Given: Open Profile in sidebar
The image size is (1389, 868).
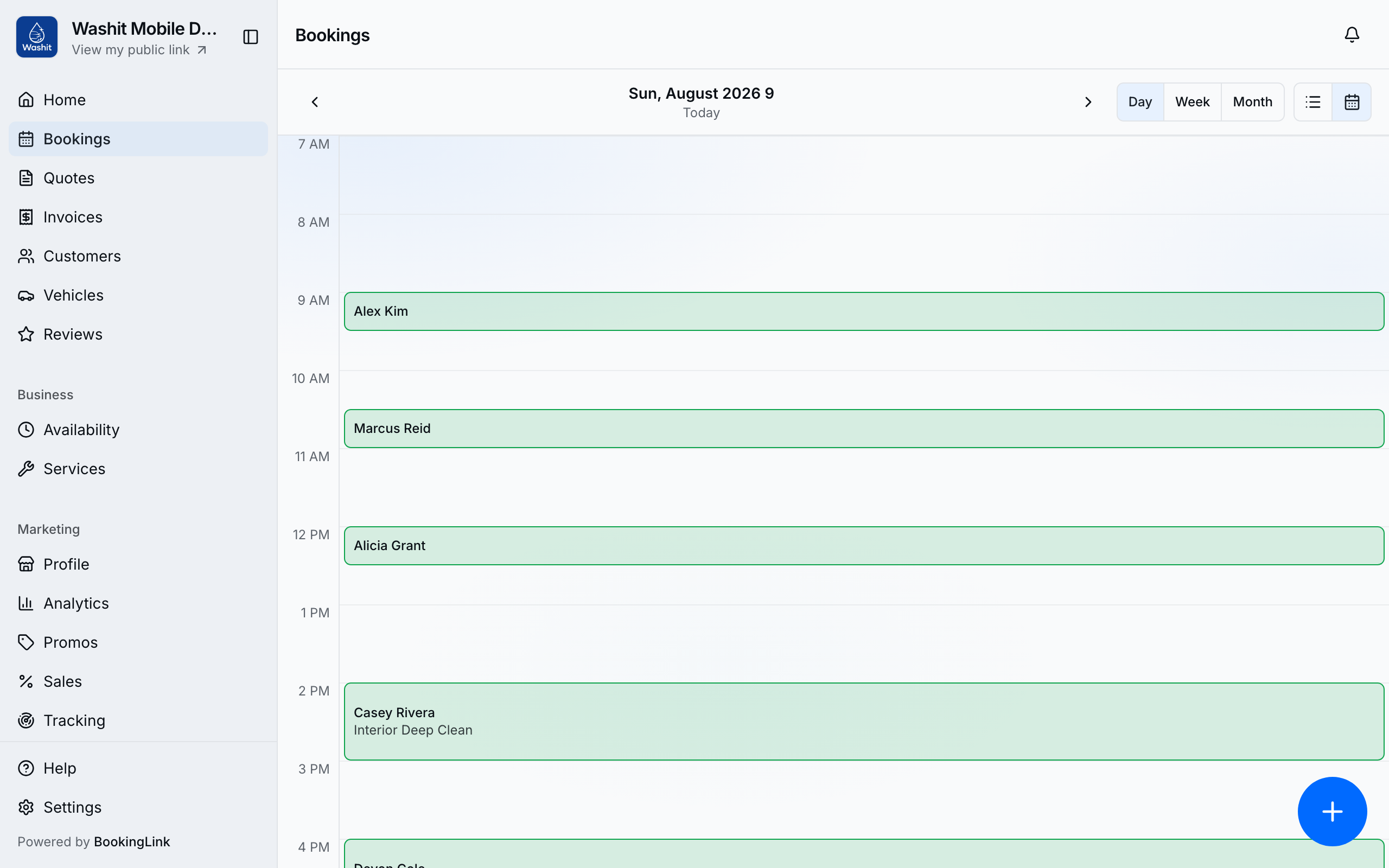Looking at the screenshot, I should [x=138, y=564].
